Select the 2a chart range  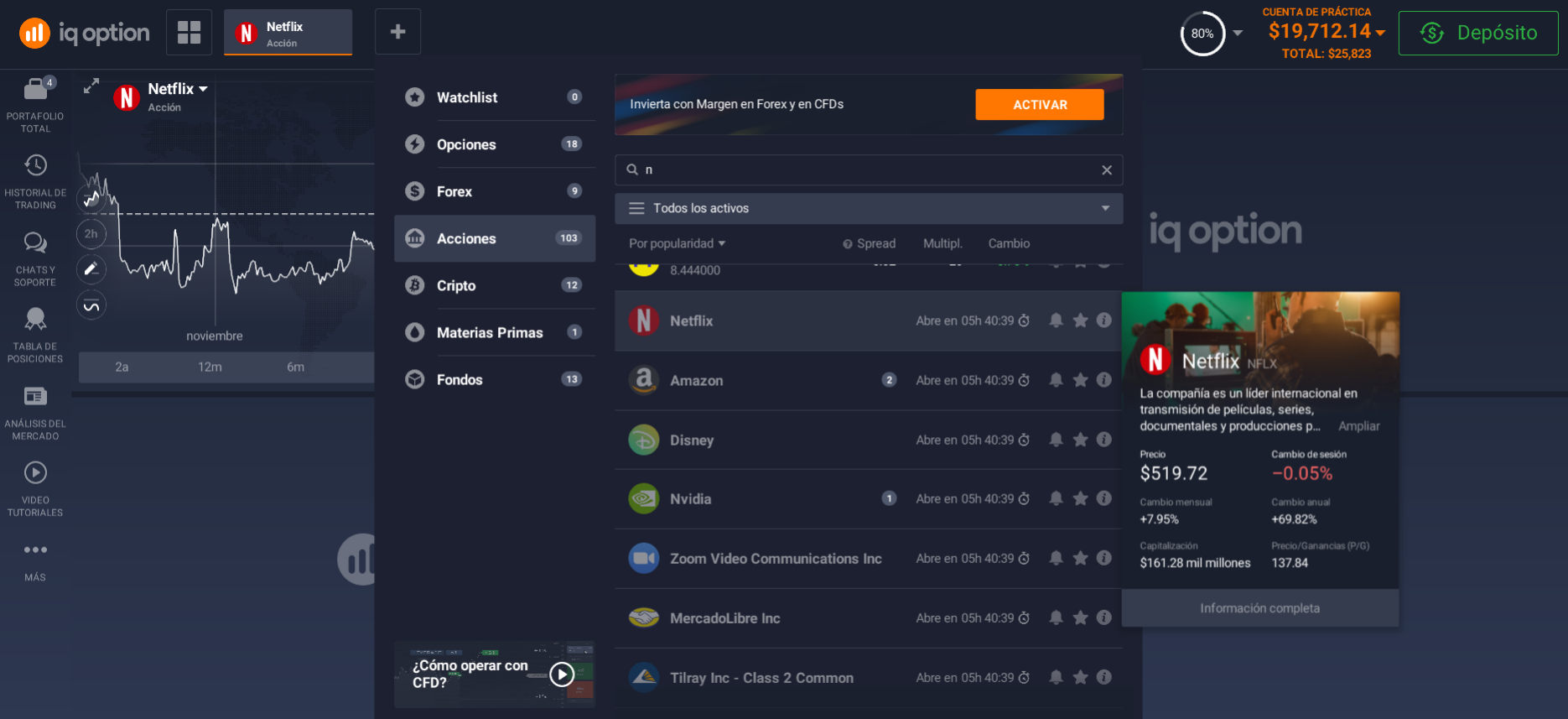(122, 367)
